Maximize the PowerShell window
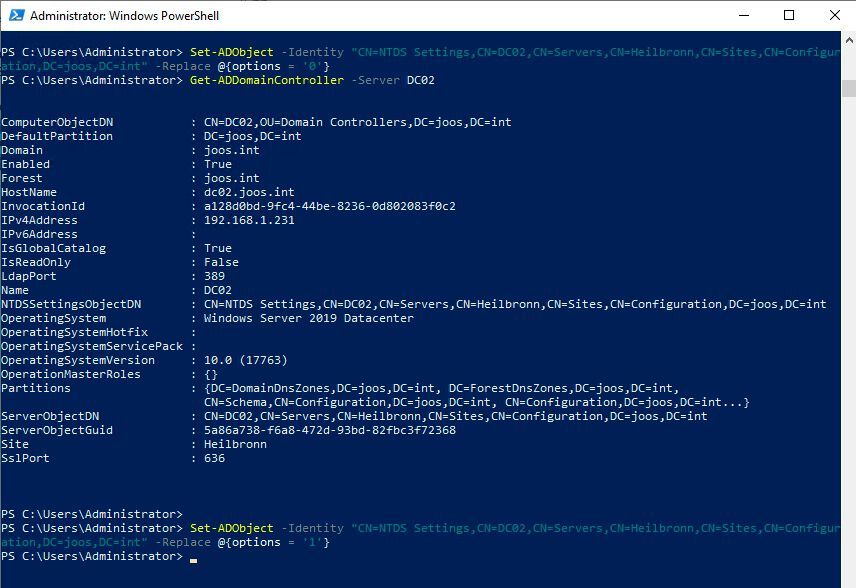Screen dimensions: 856x588 [789, 15]
